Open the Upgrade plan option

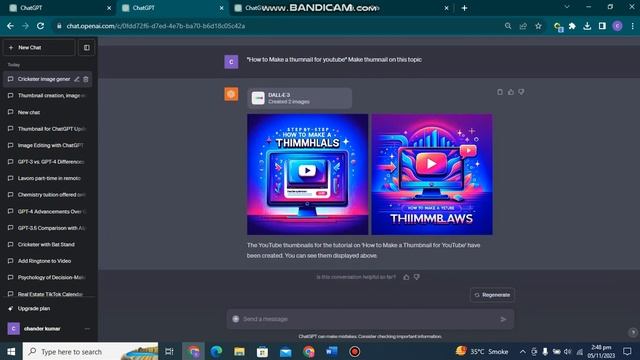coord(48,309)
